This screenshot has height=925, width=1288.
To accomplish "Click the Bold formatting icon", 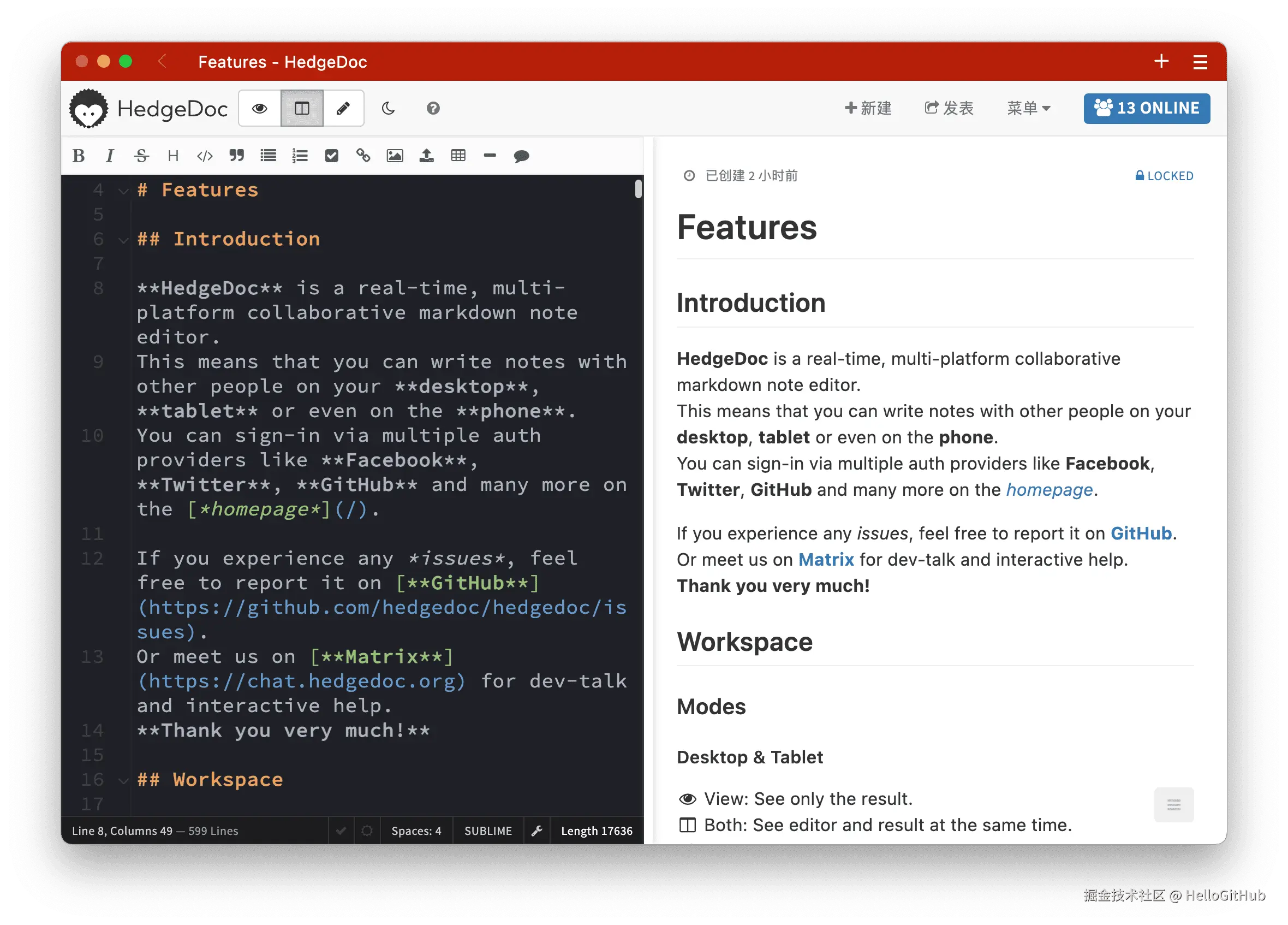I will (79, 156).
